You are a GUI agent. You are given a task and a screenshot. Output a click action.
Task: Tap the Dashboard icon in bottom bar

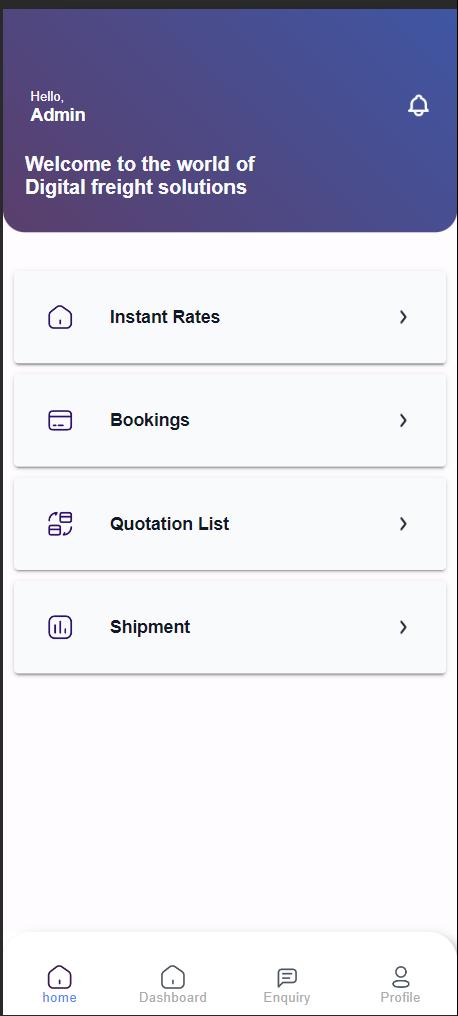173,976
